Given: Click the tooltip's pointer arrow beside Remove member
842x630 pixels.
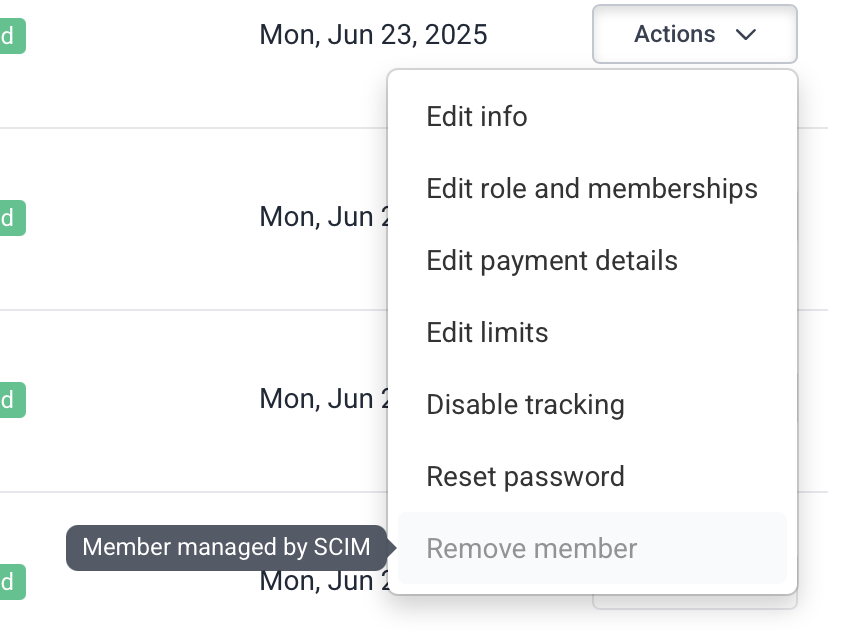Looking at the screenshot, I should [392, 548].
